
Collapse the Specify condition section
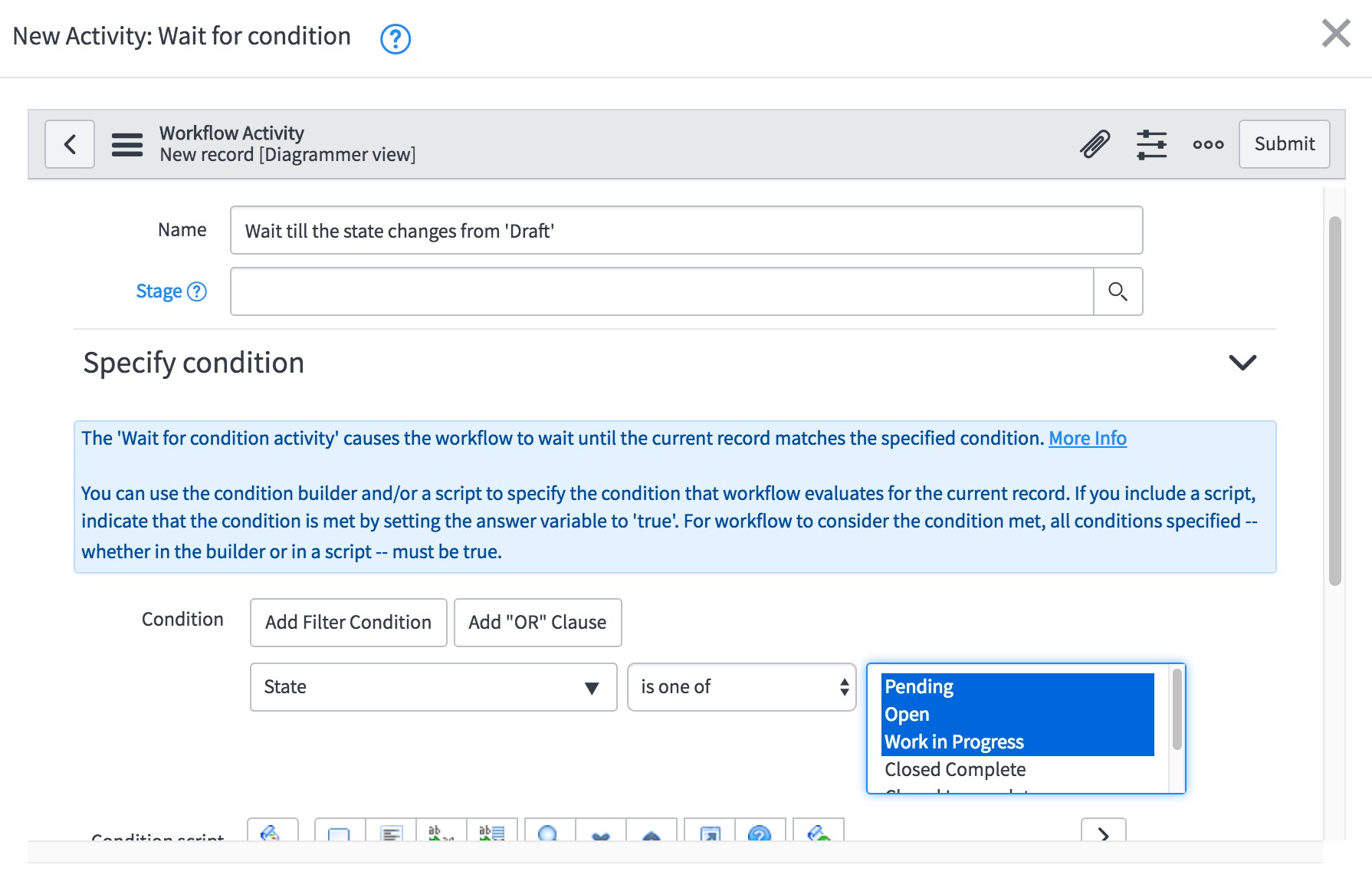tap(1242, 362)
